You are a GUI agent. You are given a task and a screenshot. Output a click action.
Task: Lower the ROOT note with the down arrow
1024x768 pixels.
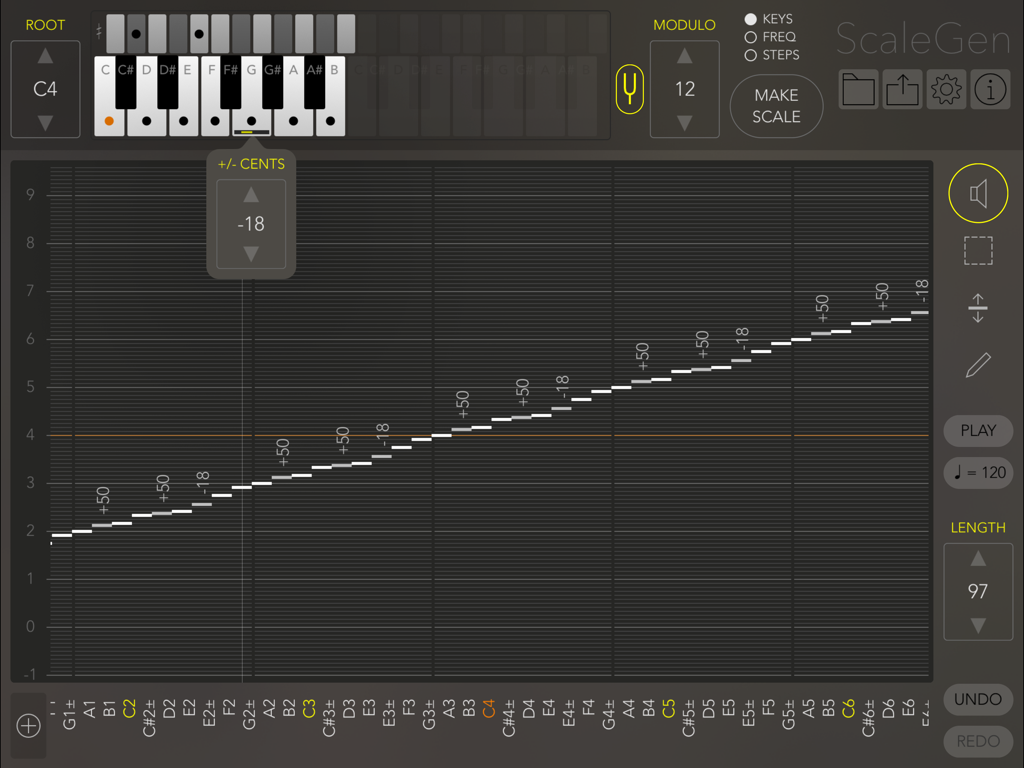click(x=45, y=122)
